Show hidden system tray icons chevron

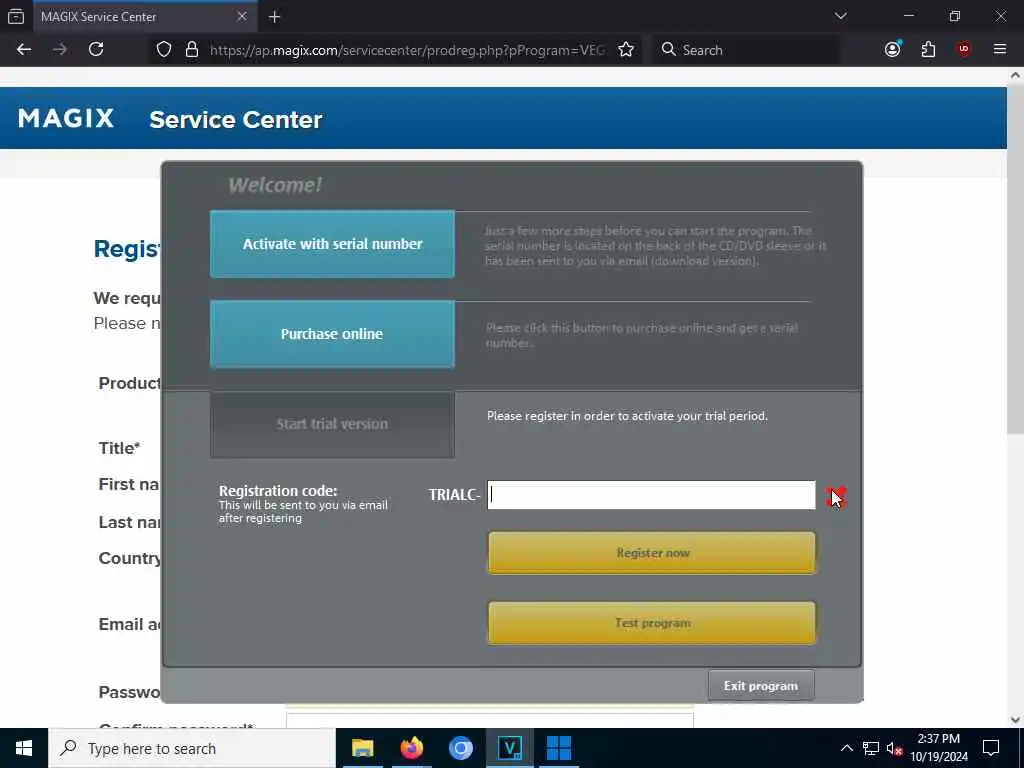coord(846,748)
